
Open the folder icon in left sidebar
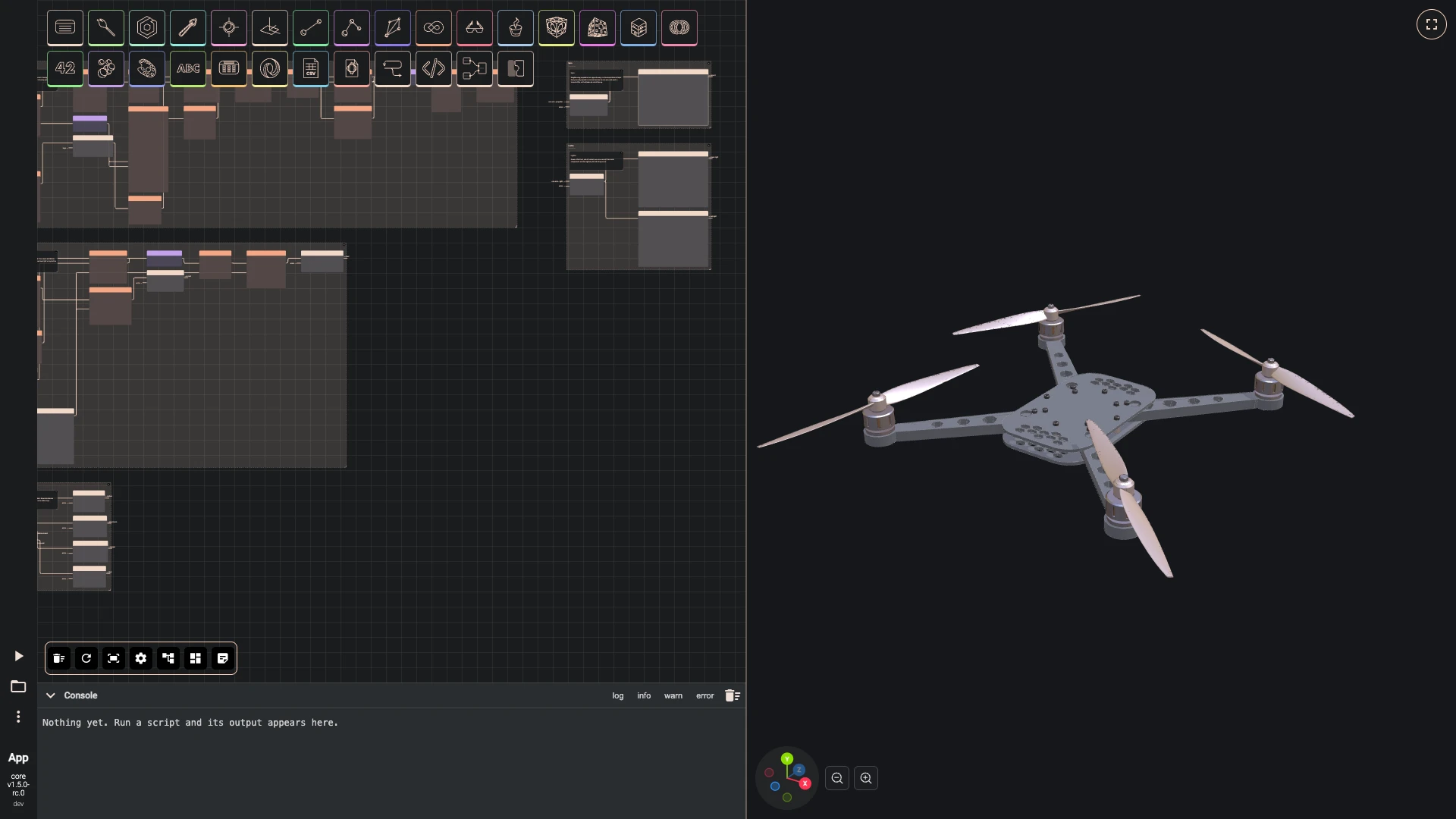click(18, 686)
